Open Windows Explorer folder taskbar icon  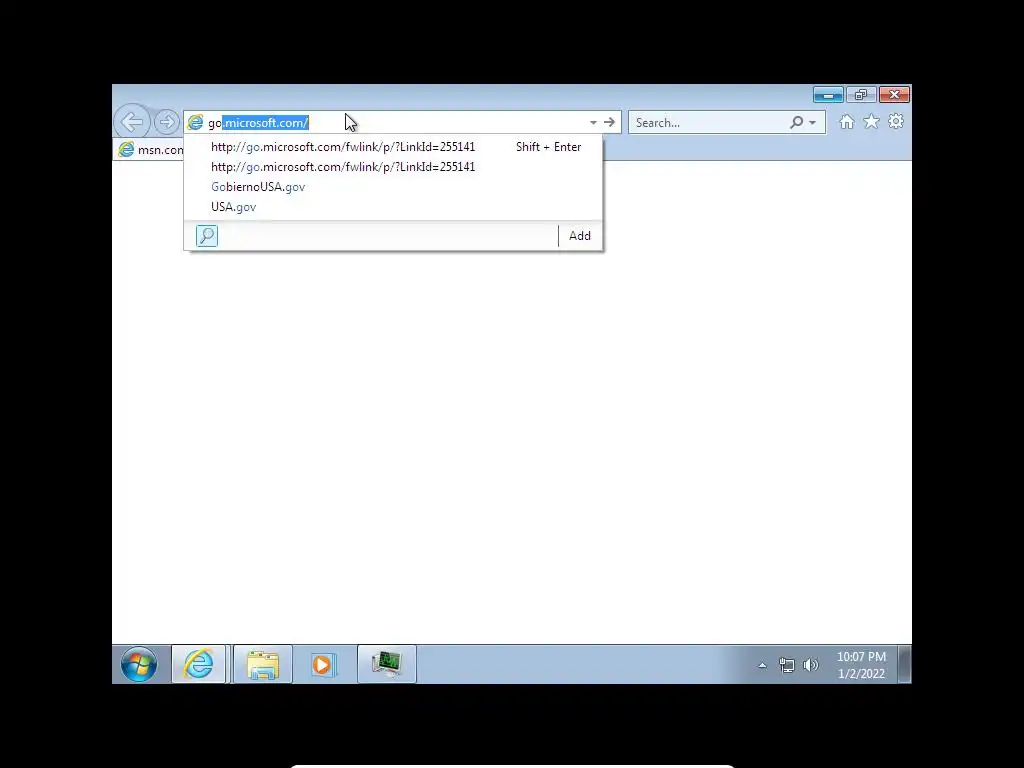click(x=263, y=664)
